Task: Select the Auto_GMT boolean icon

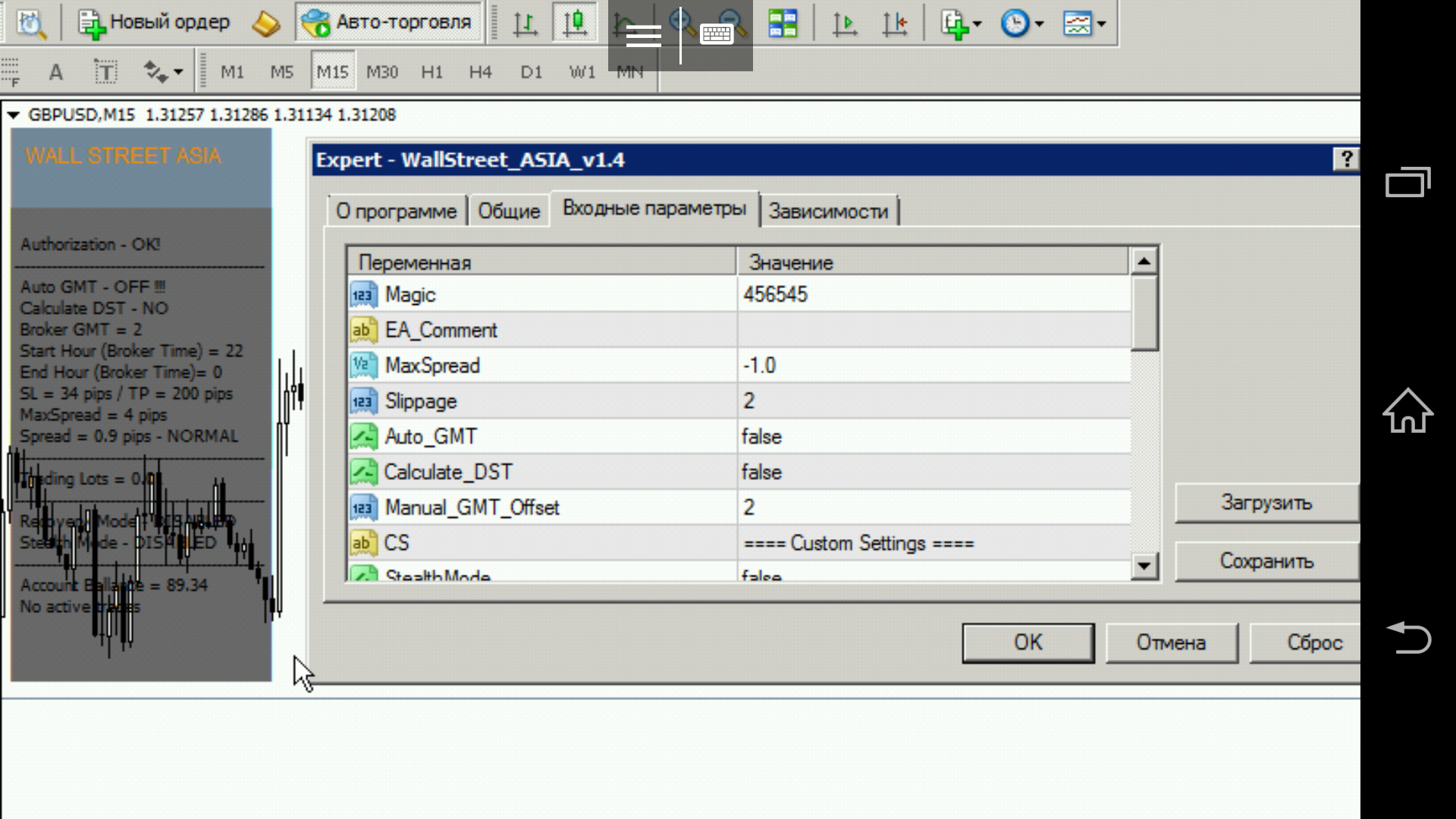Action: point(363,437)
